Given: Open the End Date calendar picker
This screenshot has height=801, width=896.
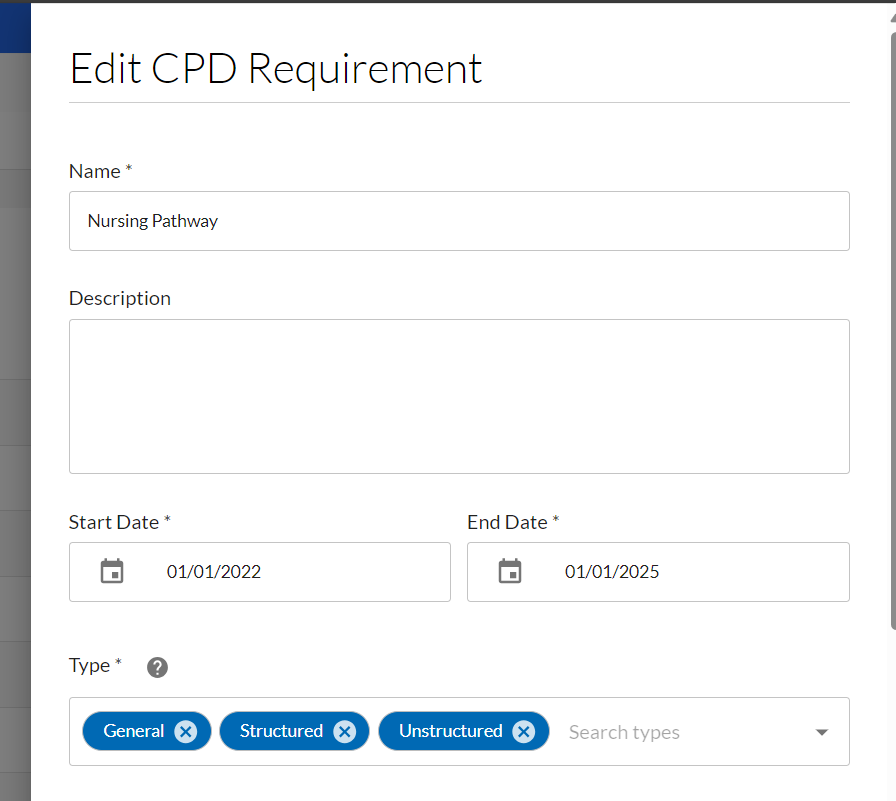Looking at the screenshot, I should coord(510,571).
